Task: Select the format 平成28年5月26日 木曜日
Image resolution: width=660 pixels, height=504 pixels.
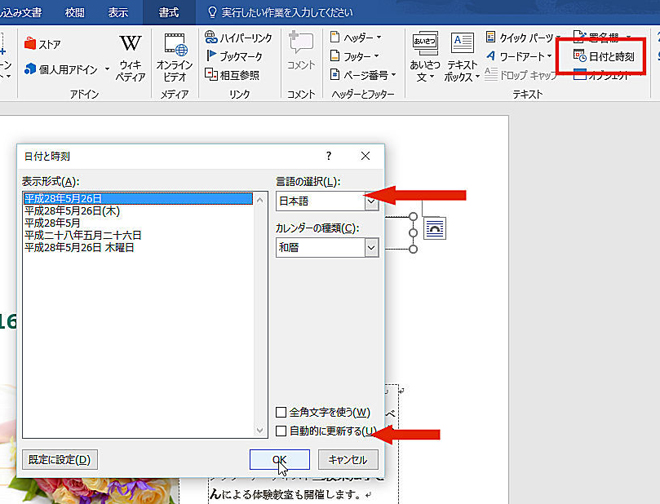Action: click(x=138, y=248)
